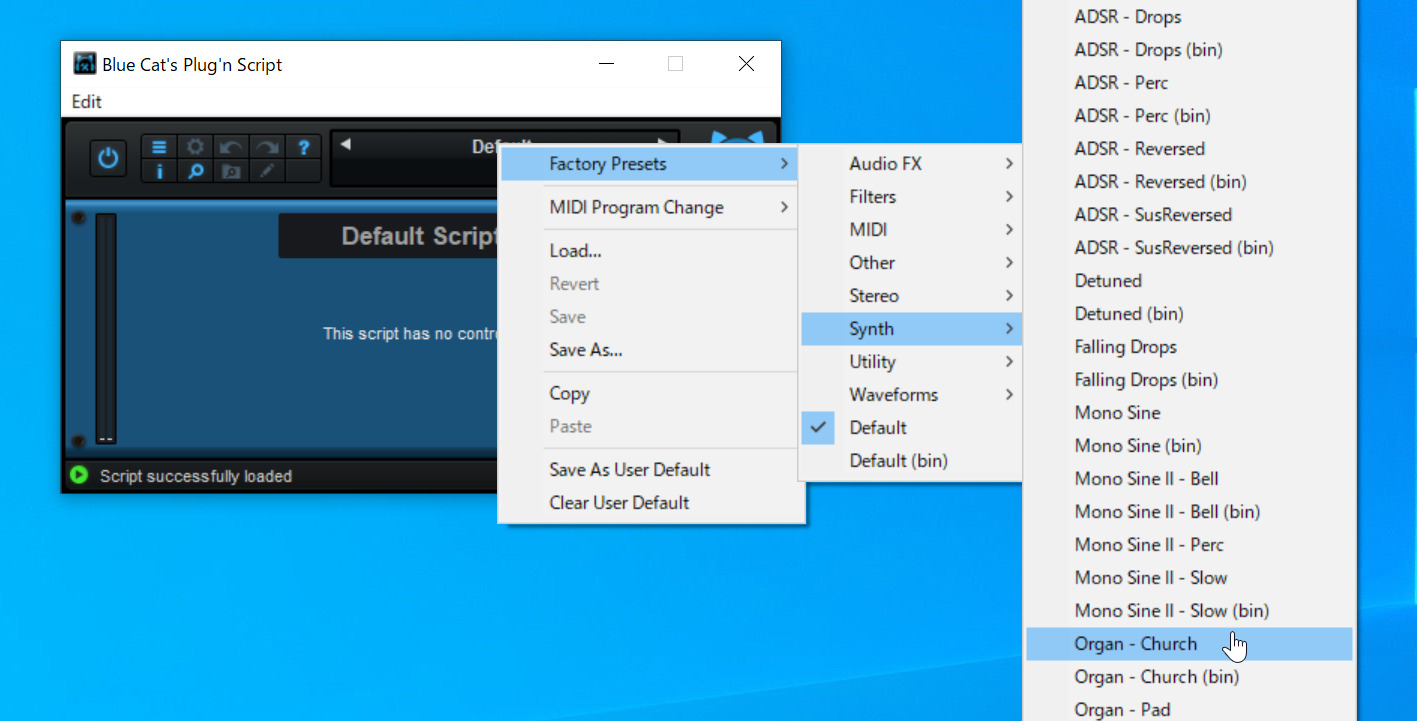Viewport: 1417px width, 721px height.
Task: Load the Mono Sine II - Slow (bin) preset
Action: coord(1189,611)
